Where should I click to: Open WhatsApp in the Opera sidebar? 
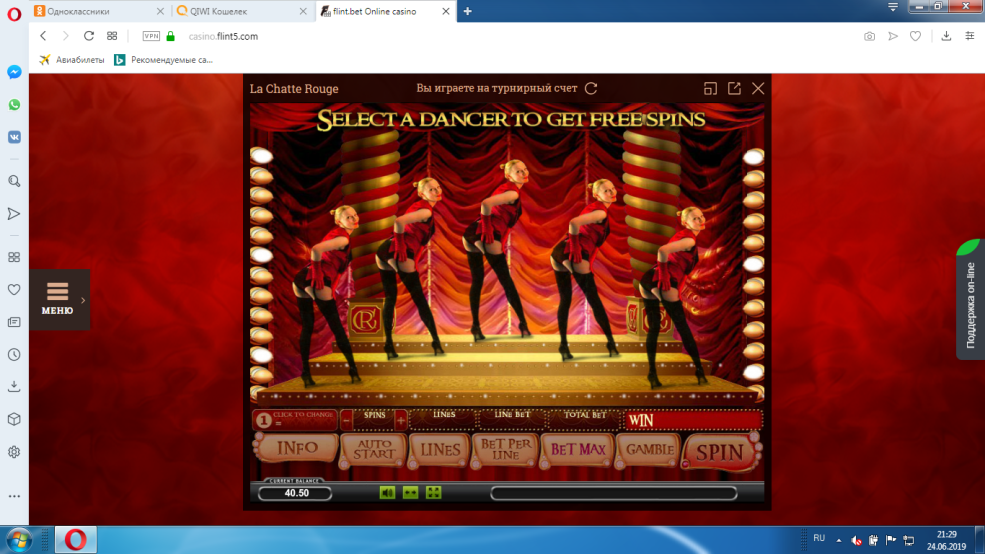tap(14, 105)
